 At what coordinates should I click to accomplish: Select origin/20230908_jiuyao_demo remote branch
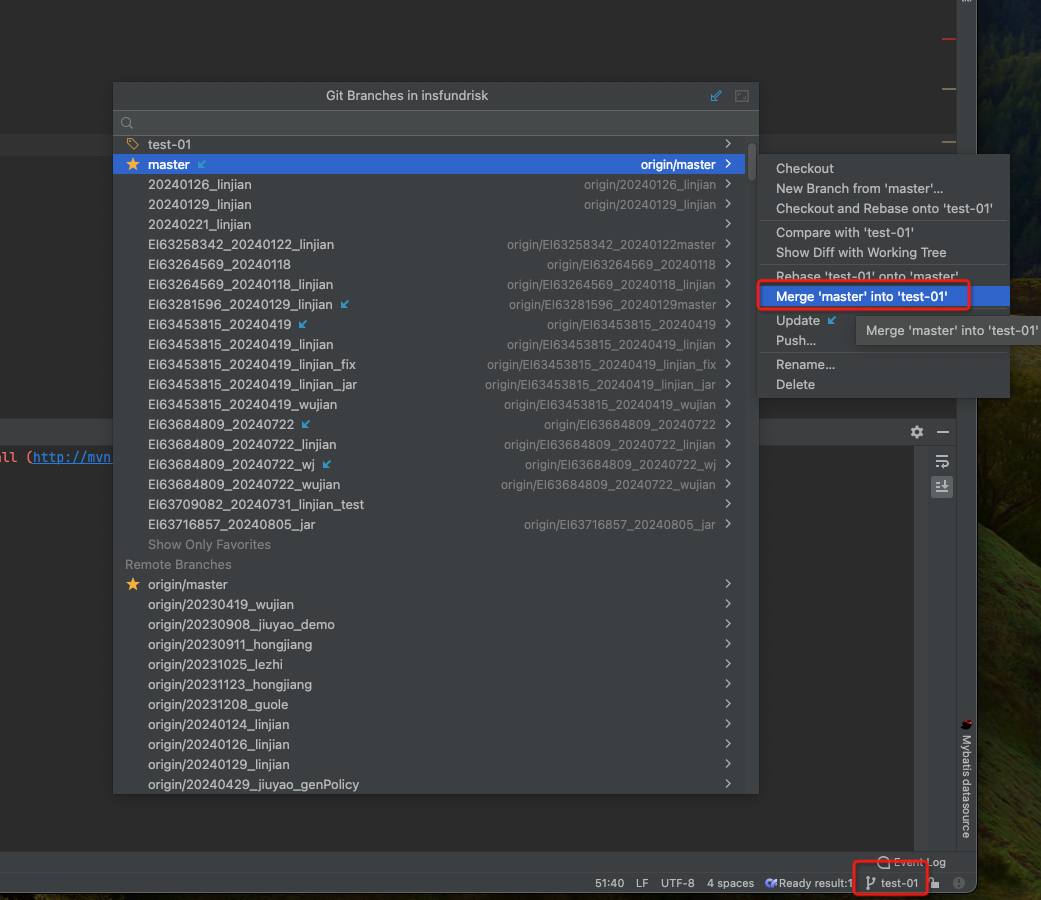point(429,624)
